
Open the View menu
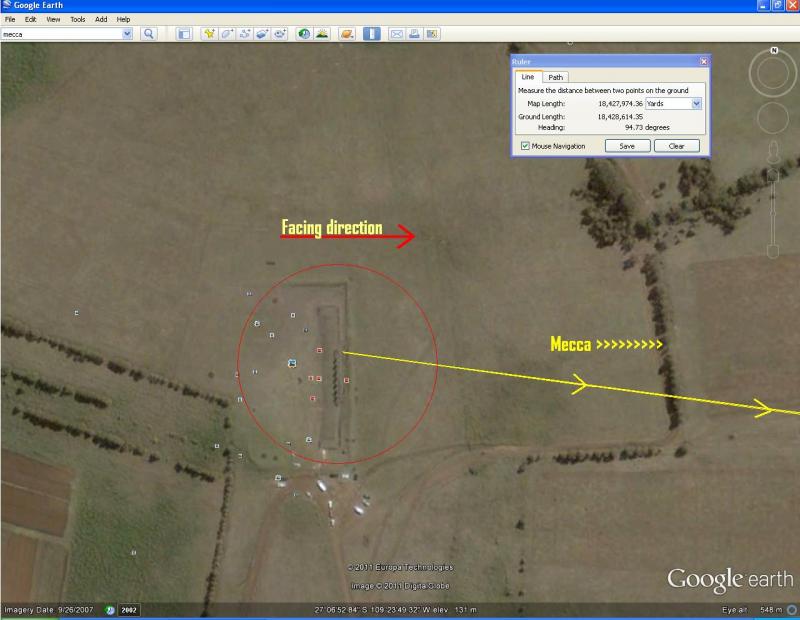53,19
